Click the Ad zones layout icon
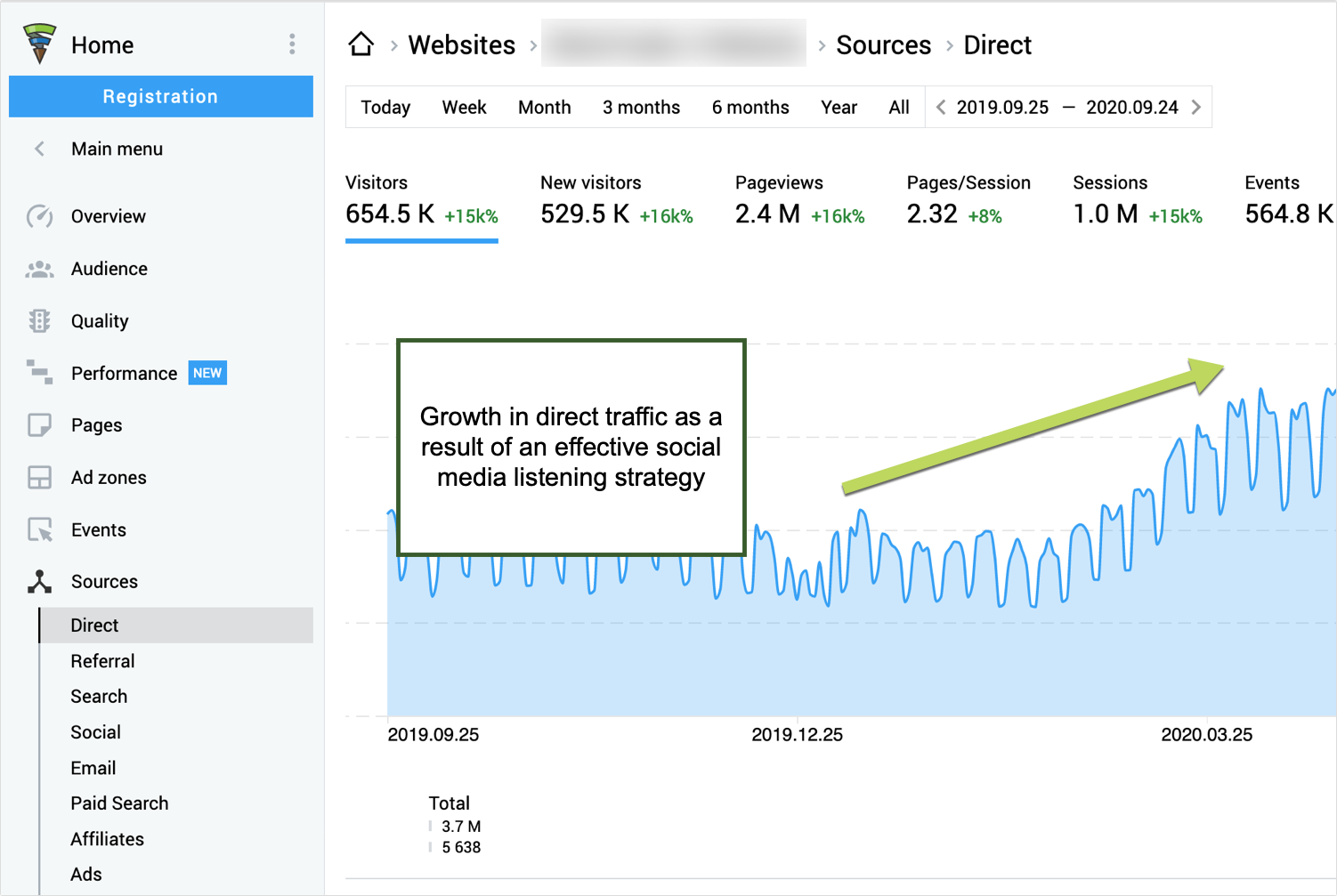 coord(39,478)
